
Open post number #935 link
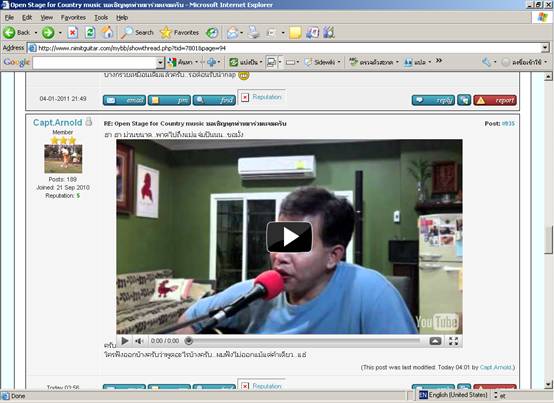pos(508,123)
